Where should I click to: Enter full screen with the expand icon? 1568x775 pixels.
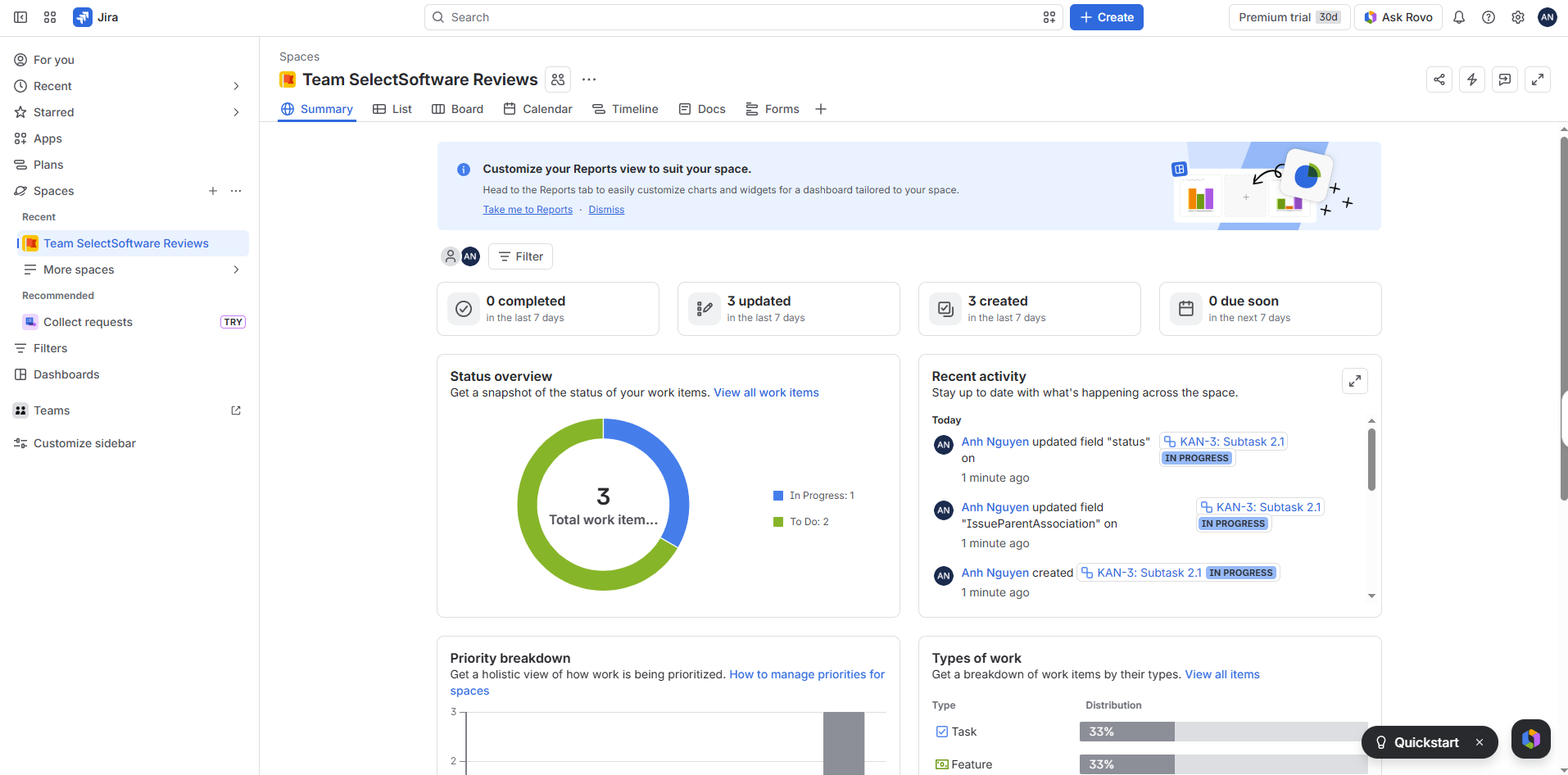tap(1538, 79)
